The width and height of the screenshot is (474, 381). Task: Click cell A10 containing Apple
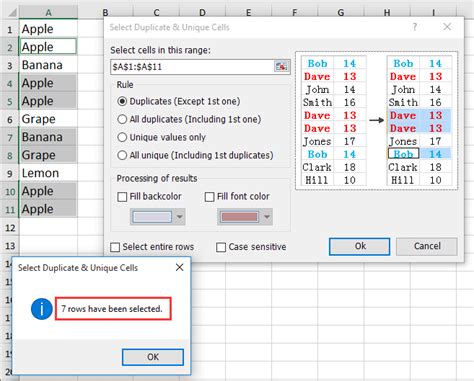pos(48,191)
